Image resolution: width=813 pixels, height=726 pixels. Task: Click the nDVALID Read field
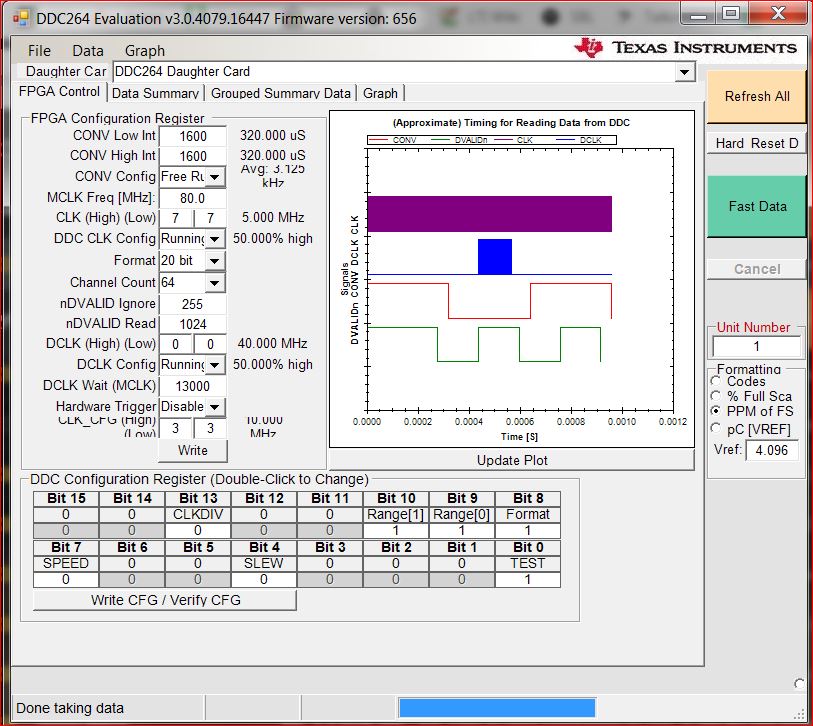193,324
